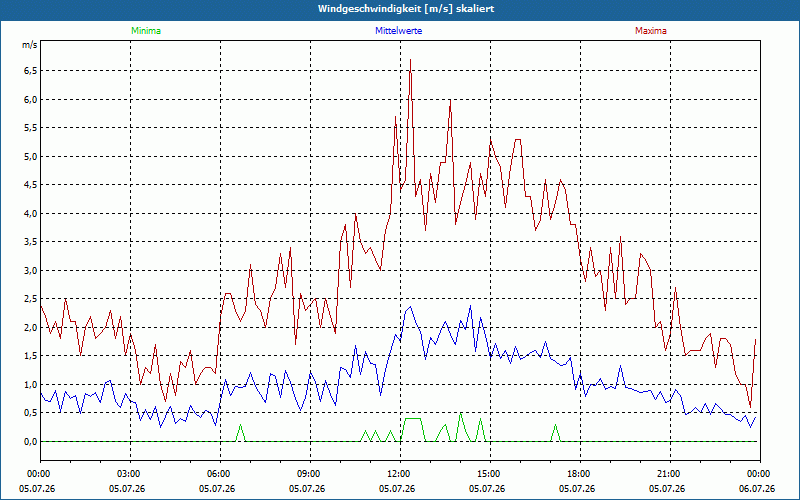Click the blue Mittelwerte legend label

click(x=398, y=31)
